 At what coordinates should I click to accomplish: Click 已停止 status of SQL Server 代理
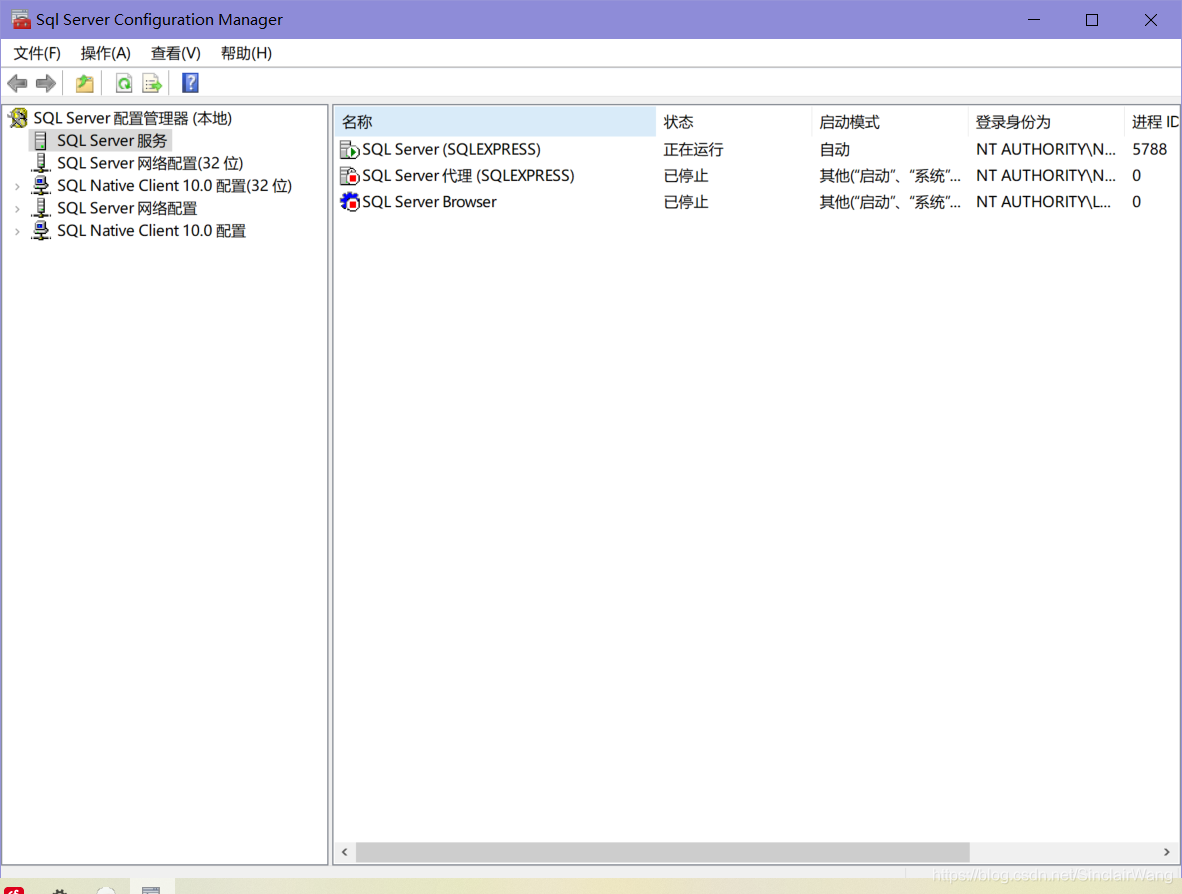[686, 176]
